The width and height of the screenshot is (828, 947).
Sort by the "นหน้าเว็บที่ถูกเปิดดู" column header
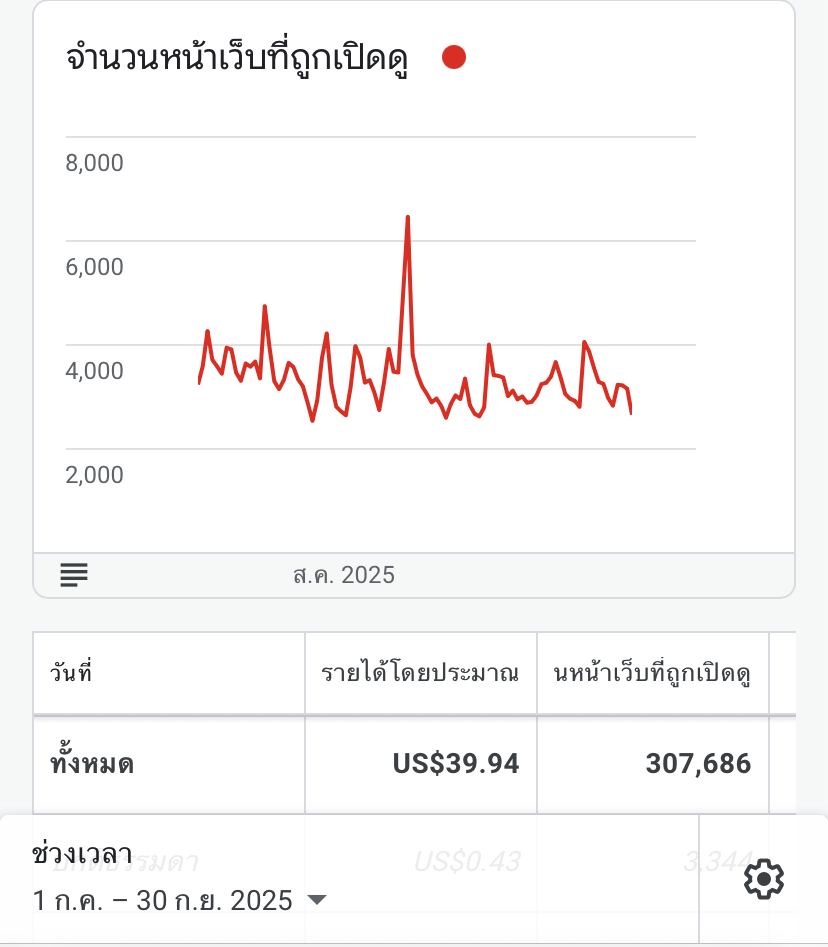652,673
